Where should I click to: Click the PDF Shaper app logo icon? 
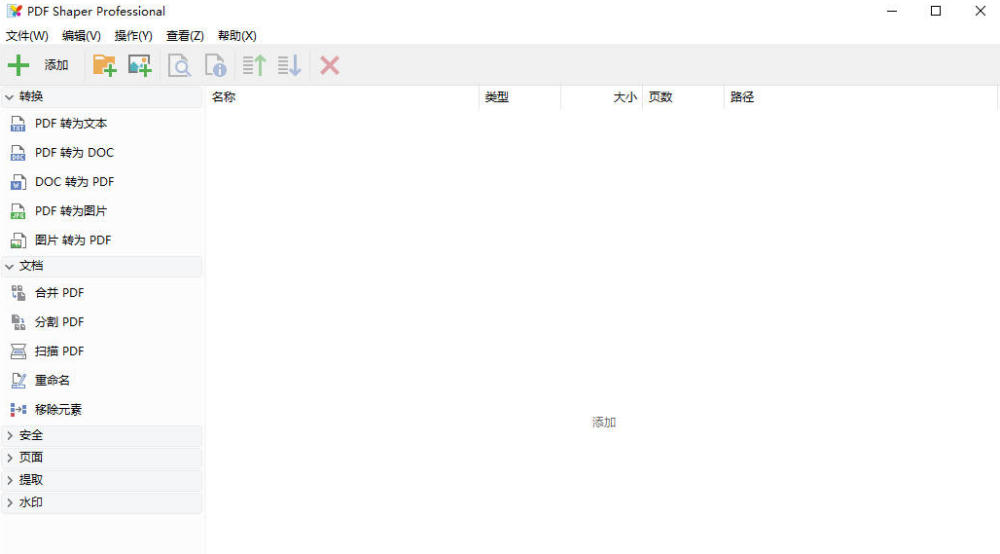pos(14,11)
